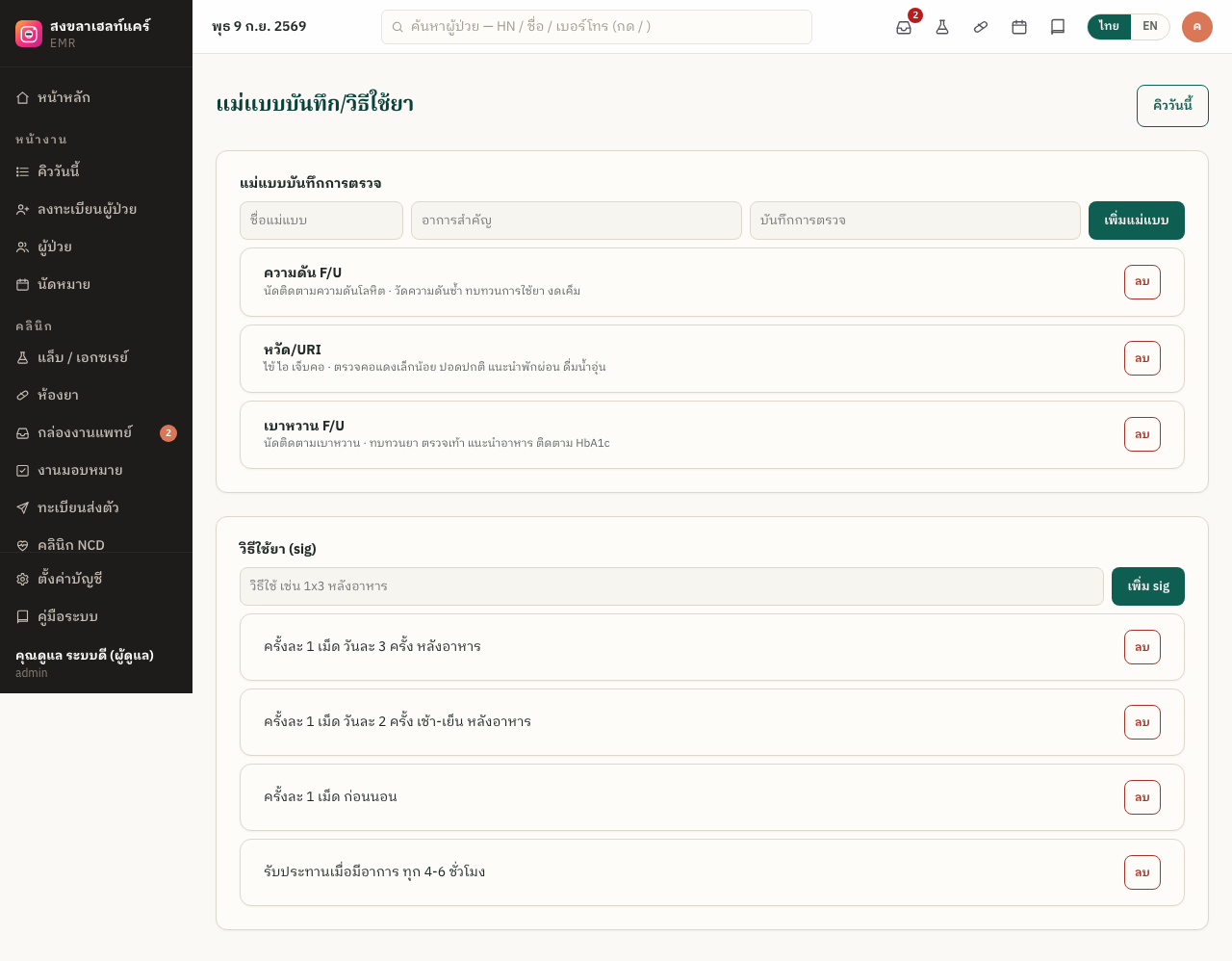Click the flask icon beside แล็บ / เอกซเรย์

coord(22,357)
